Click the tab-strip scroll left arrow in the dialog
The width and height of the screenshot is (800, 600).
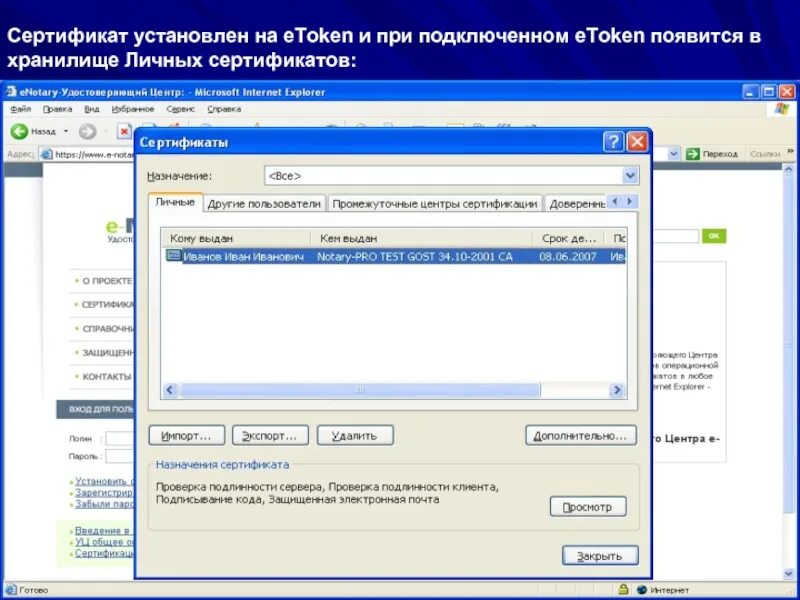pyautogui.click(x=615, y=202)
